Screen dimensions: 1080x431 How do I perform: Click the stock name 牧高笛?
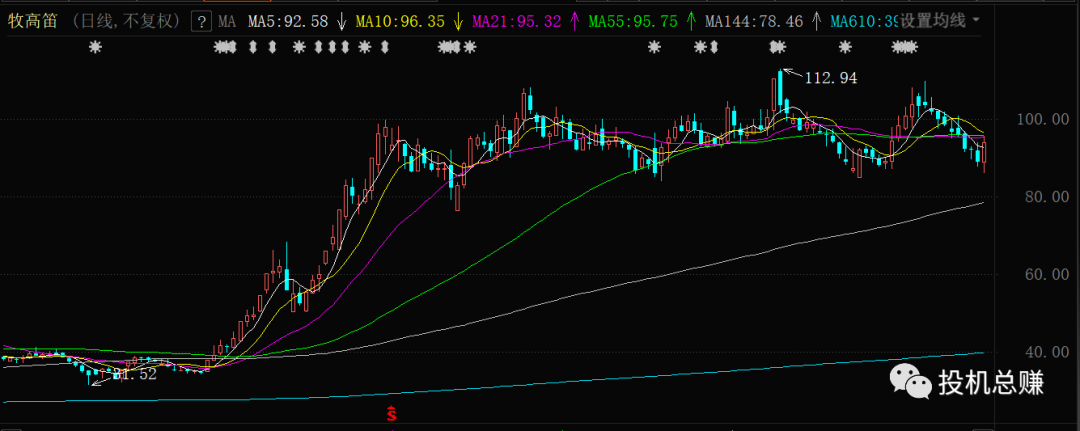click(x=32, y=21)
